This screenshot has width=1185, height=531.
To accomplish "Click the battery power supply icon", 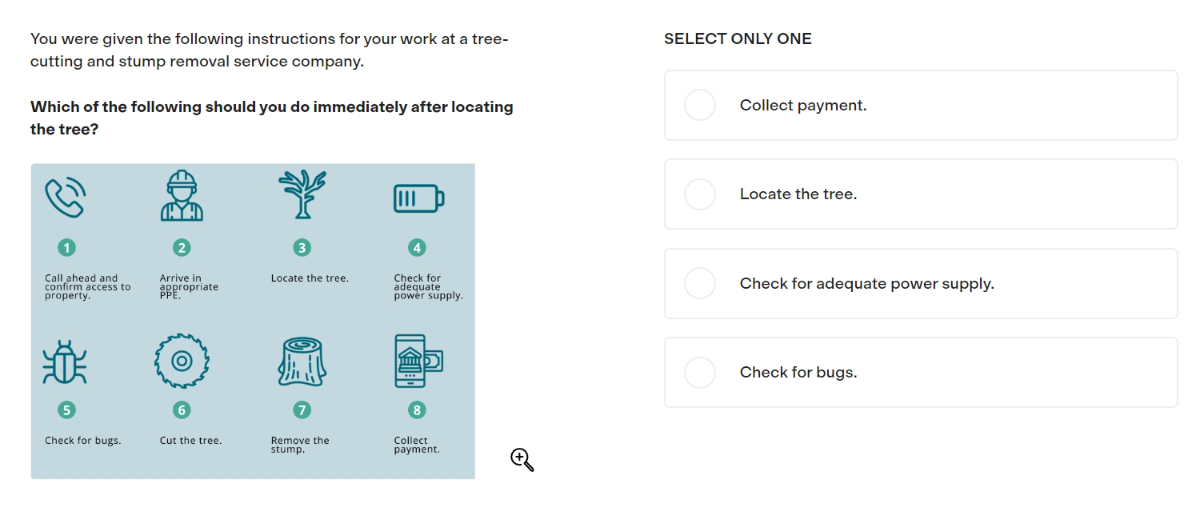I will click(x=418, y=199).
